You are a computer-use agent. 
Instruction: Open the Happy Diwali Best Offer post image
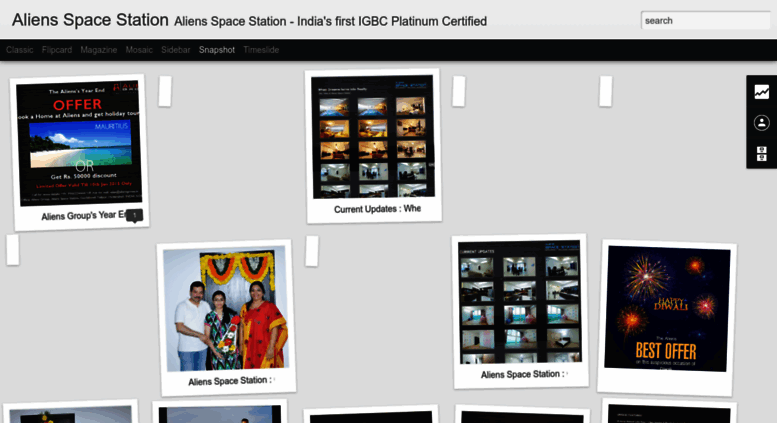(667, 309)
